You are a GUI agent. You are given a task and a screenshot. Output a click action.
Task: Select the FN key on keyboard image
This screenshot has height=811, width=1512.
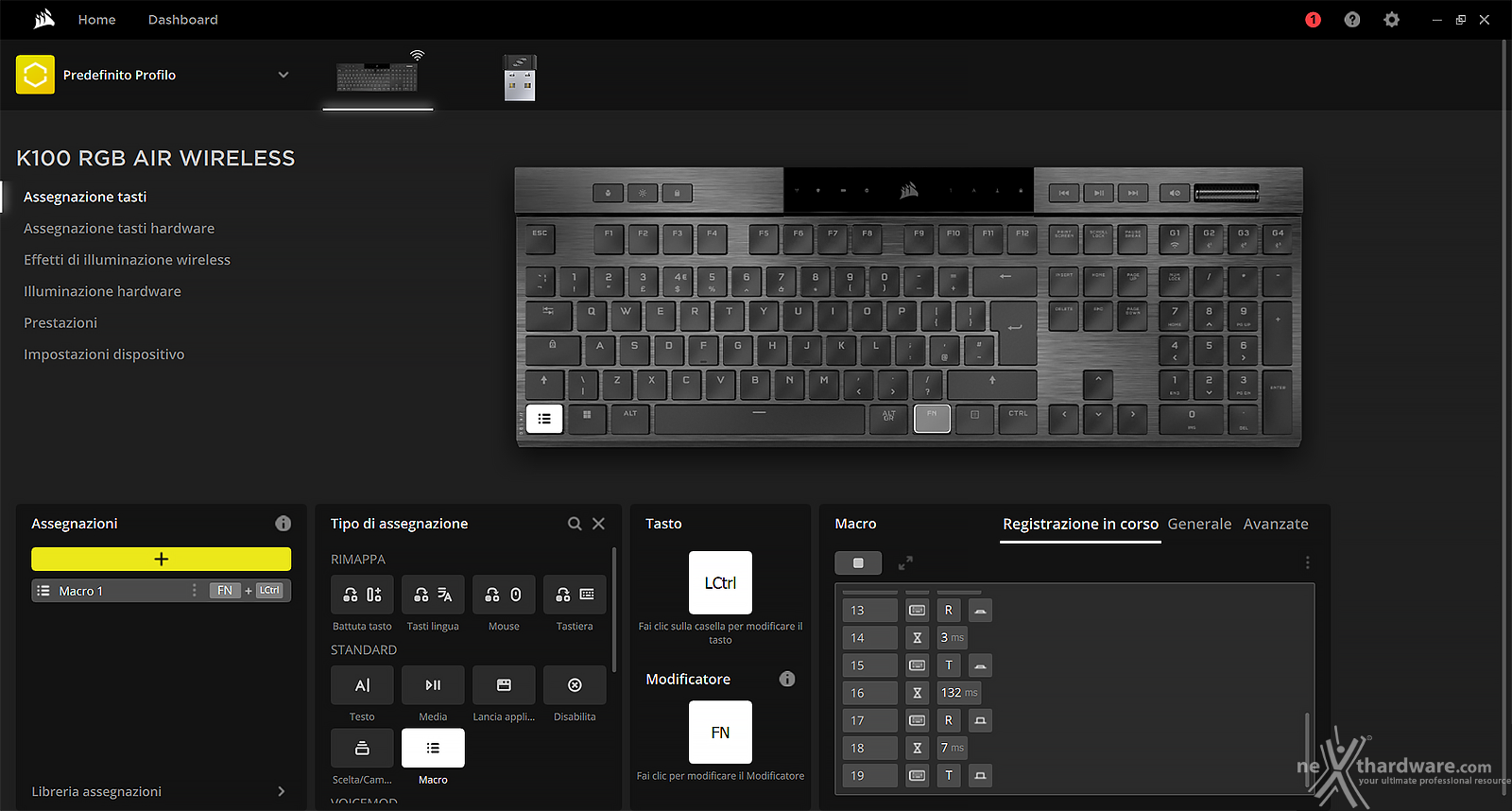[932, 419]
